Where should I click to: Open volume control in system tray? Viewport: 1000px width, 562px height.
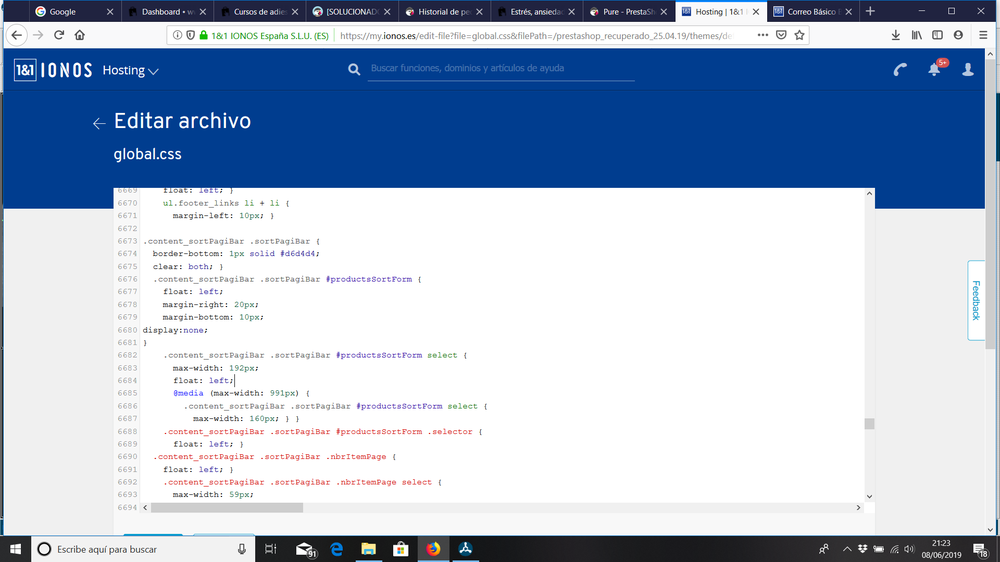coord(909,549)
